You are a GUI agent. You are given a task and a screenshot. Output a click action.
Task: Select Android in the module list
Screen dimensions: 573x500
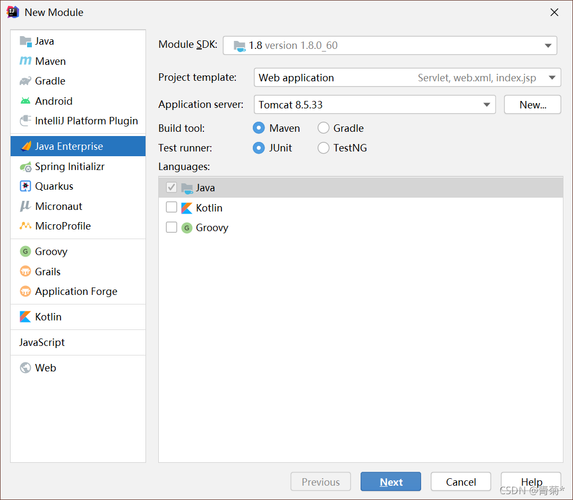78,101
